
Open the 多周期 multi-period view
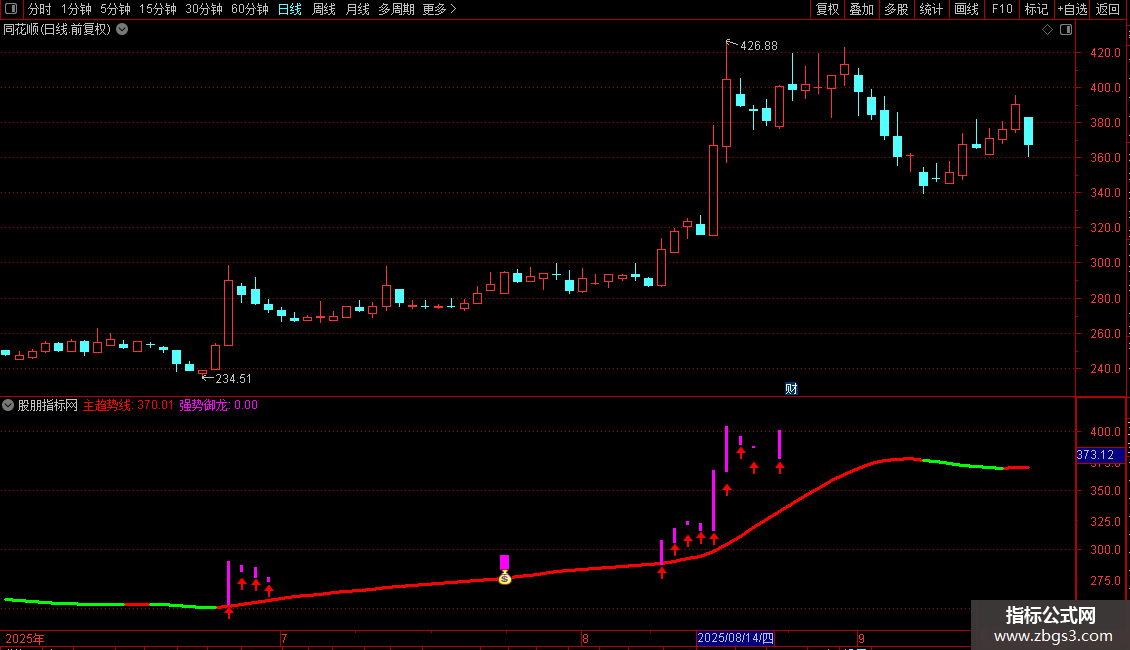tap(396, 9)
